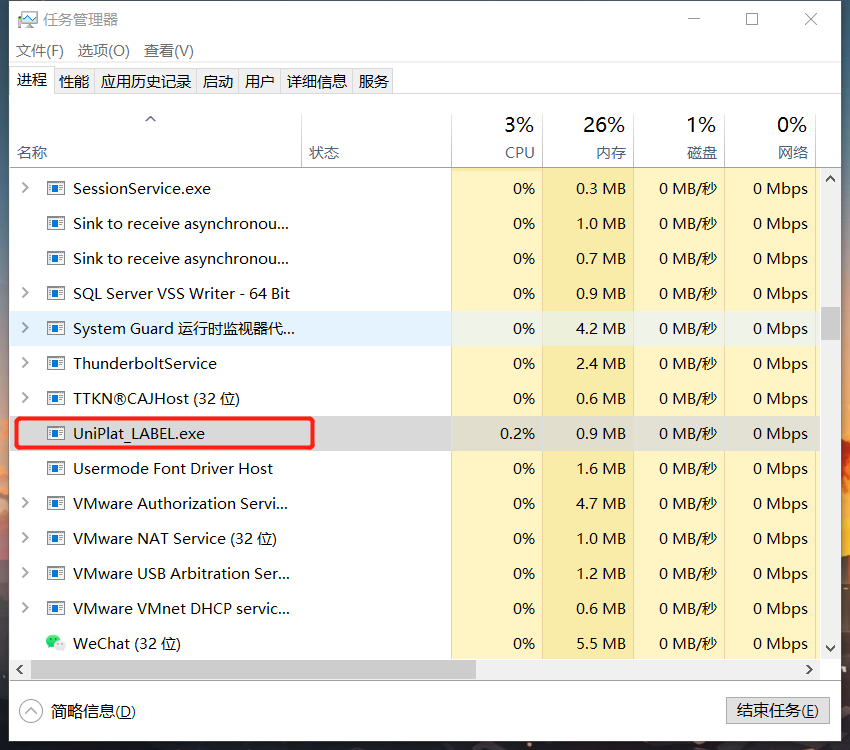Sort by the 状态 column header

pos(376,141)
